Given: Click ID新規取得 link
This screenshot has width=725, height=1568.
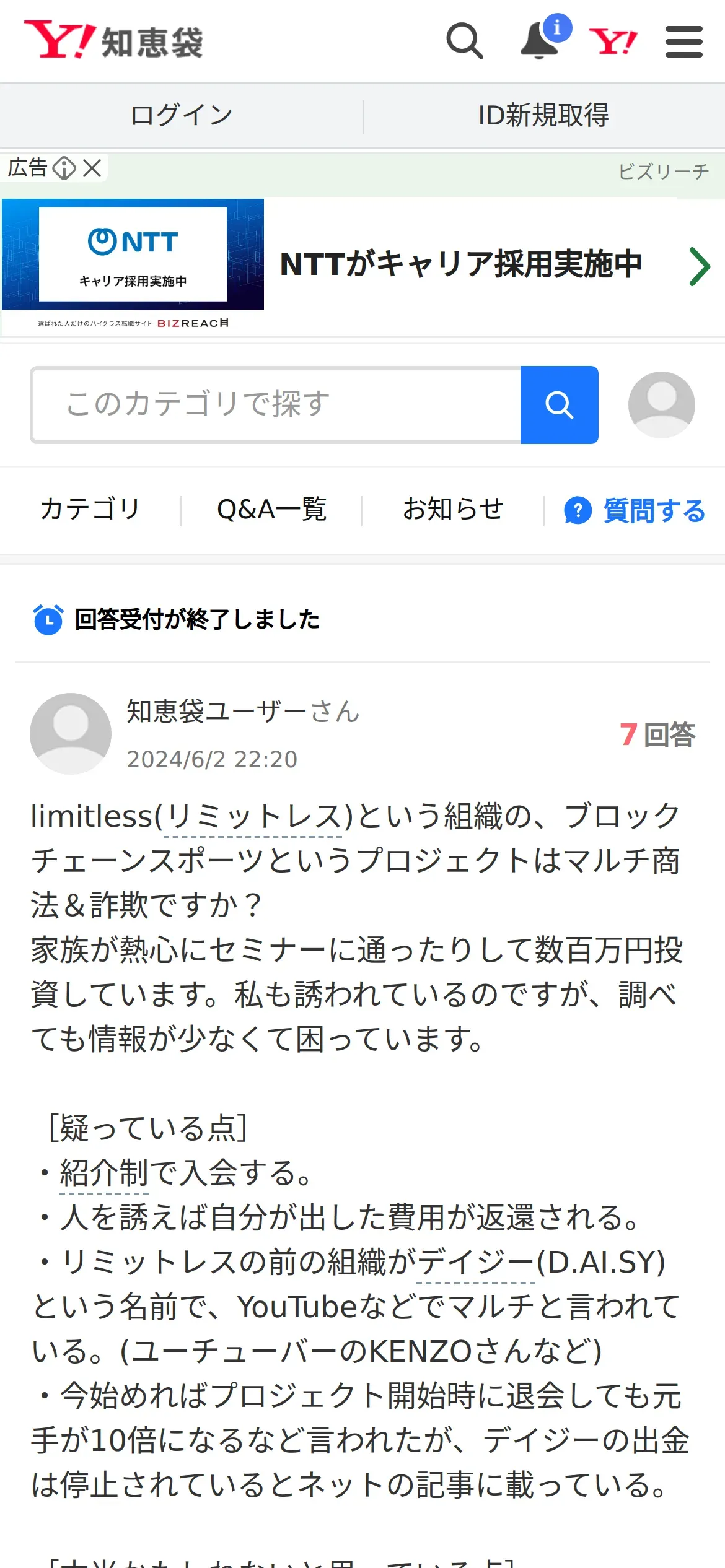Looking at the screenshot, I should pyautogui.click(x=544, y=115).
